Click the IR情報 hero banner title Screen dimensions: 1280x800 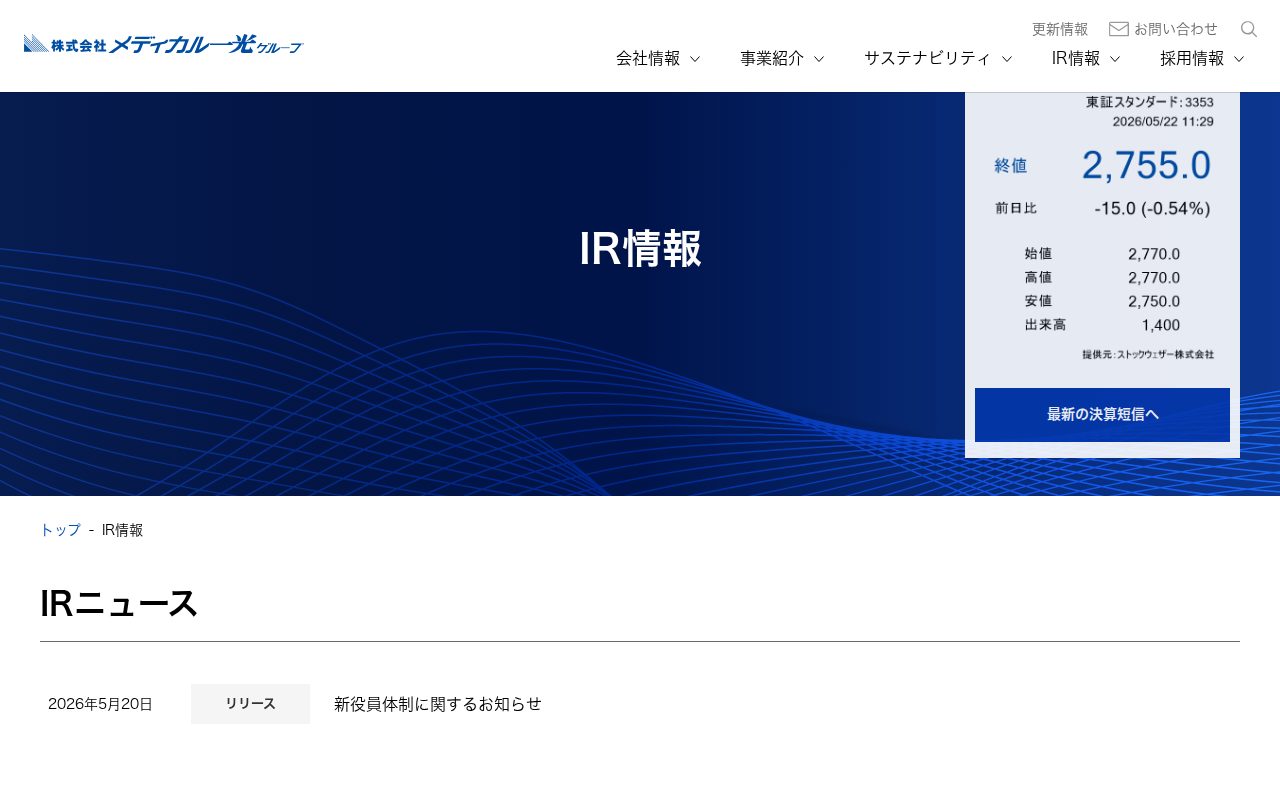640,249
